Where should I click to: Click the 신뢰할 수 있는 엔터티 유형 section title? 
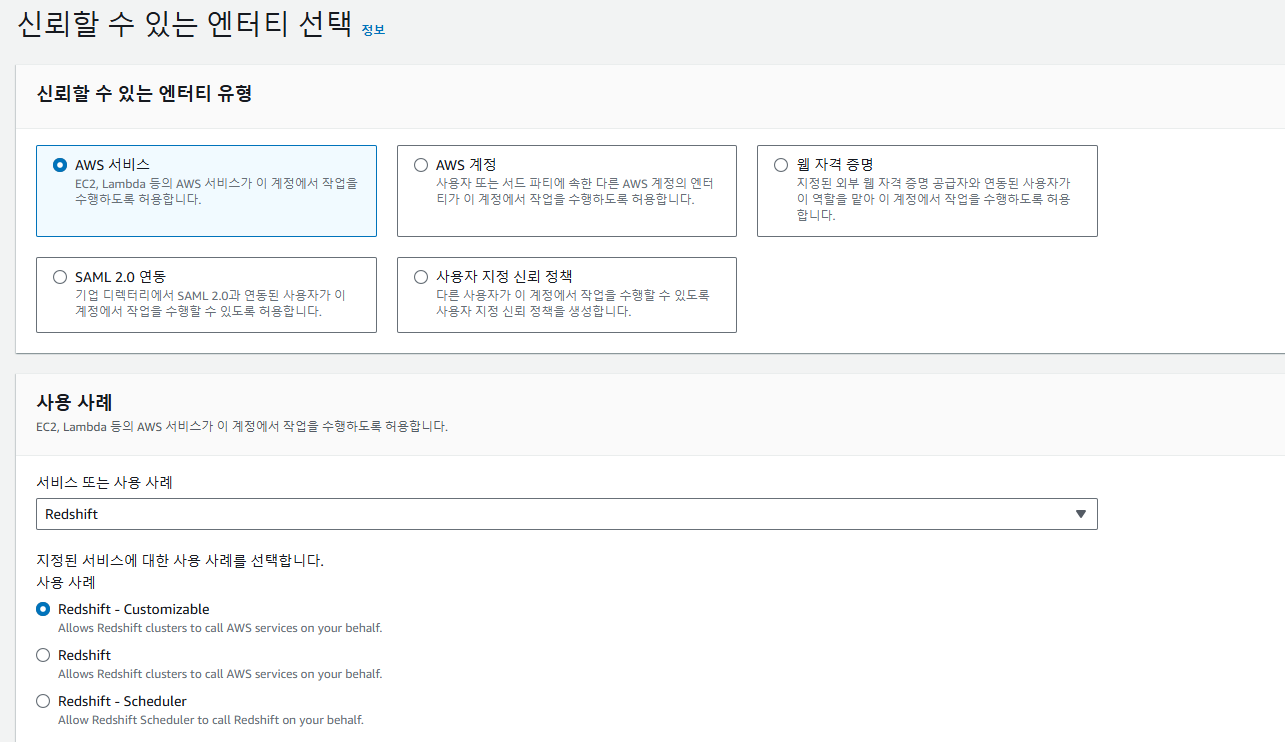point(144,94)
